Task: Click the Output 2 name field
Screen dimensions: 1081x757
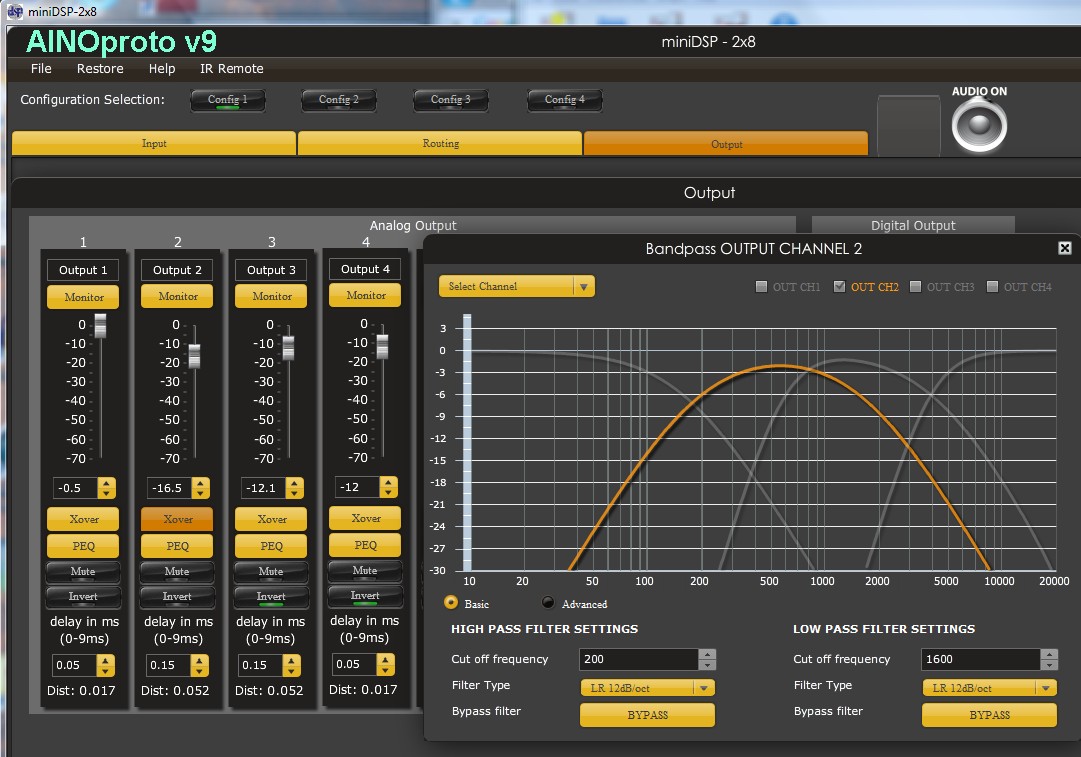Action: click(x=177, y=270)
